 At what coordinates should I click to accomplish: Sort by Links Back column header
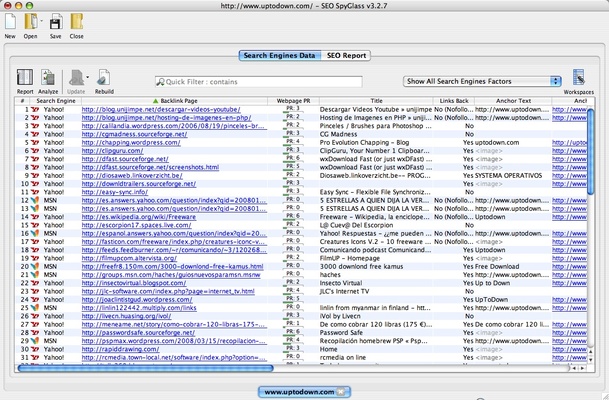454,101
